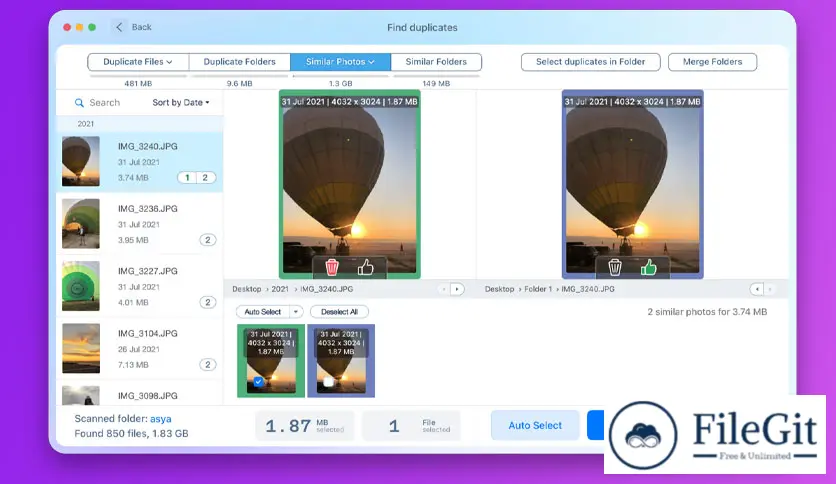Open Duplicate Files dropdown tab
The height and width of the screenshot is (484, 836).
coord(138,62)
